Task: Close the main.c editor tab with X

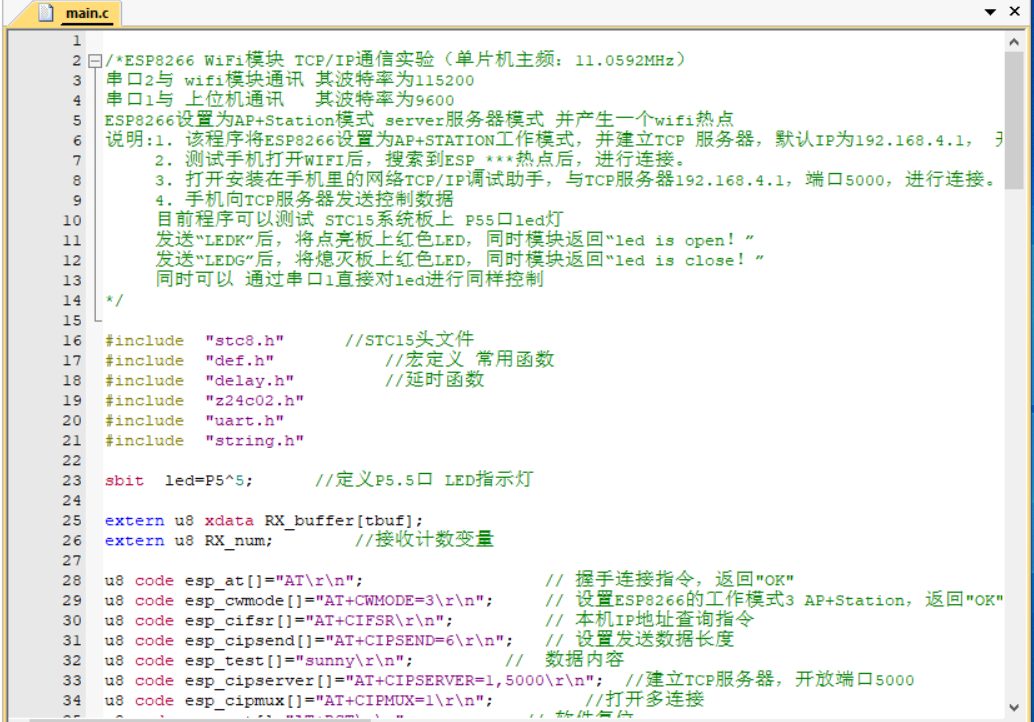Action: 1015,11
